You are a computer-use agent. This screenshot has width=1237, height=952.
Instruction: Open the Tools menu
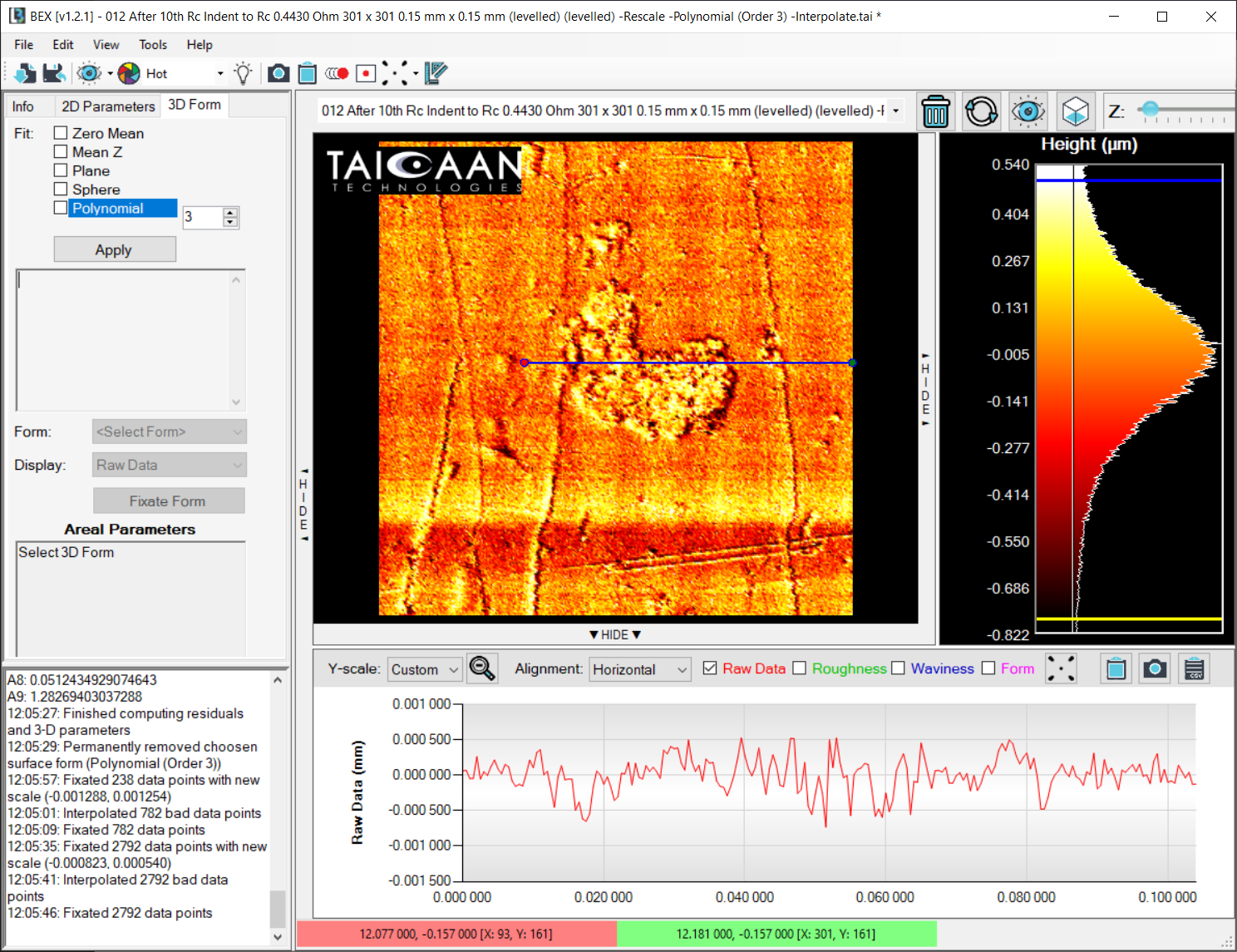(x=153, y=45)
